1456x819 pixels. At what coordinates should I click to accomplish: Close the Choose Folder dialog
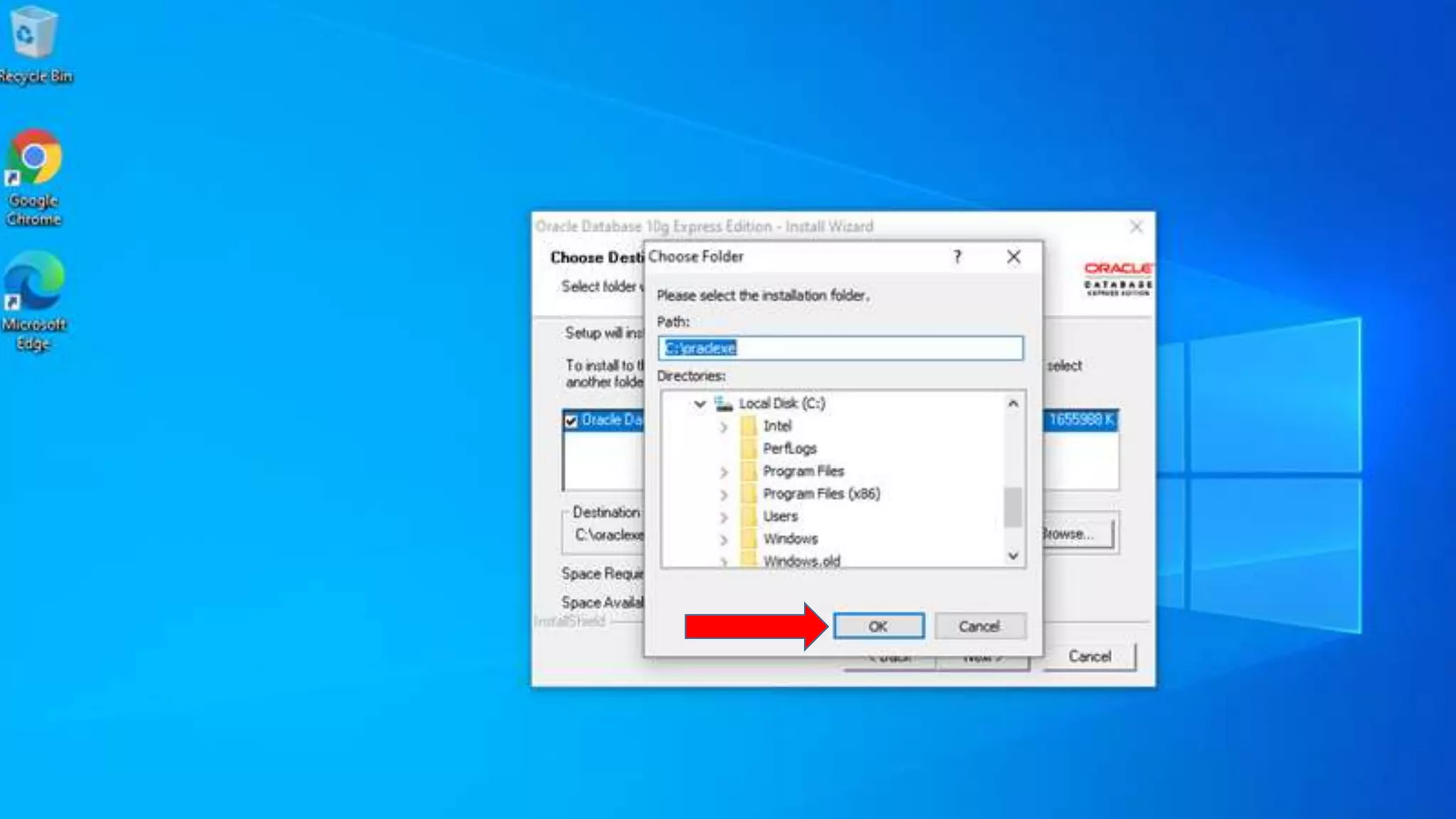coord(1014,257)
